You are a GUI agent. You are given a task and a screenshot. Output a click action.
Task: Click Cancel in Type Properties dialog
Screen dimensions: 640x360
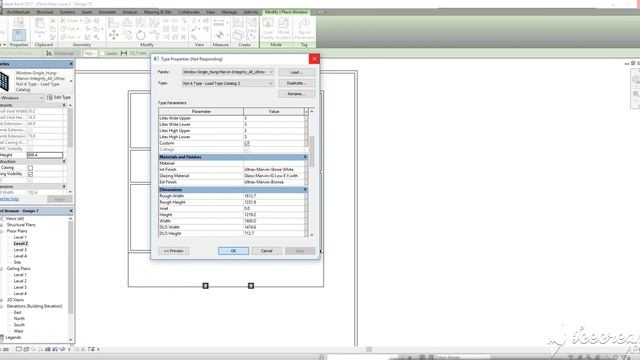pos(267,251)
